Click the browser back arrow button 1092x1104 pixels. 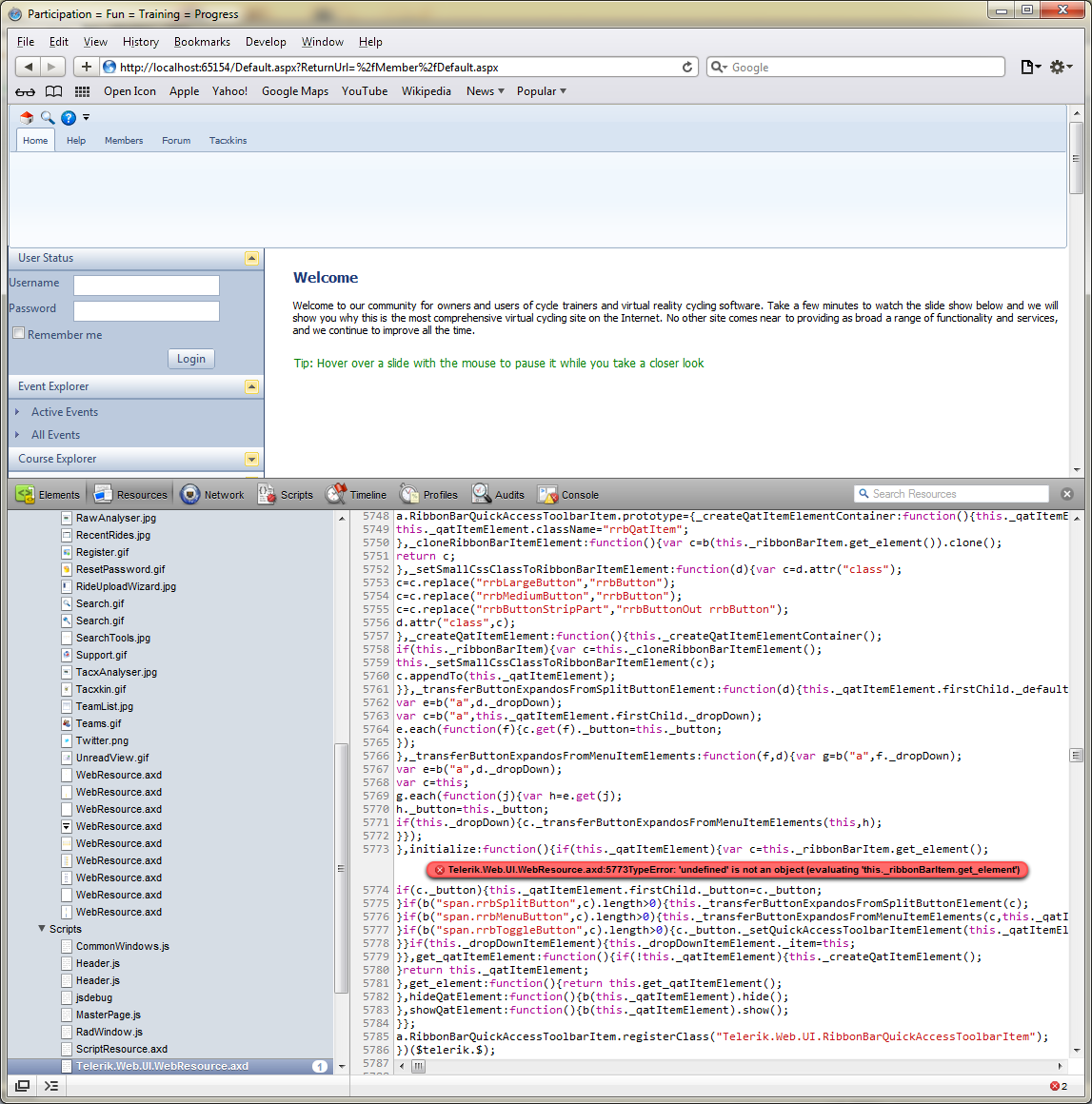click(29, 67)
